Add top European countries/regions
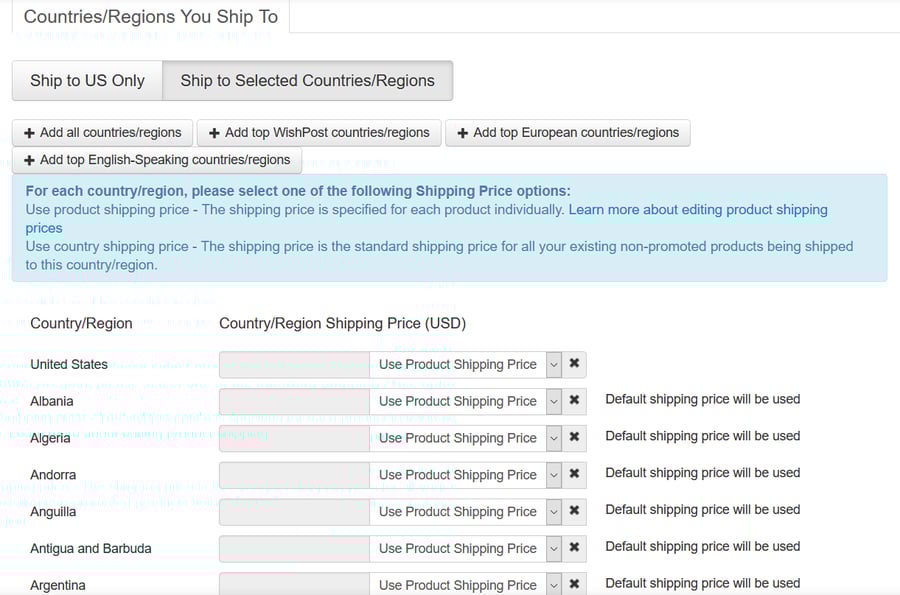The image size is (900, 595). tap(567, 133)
